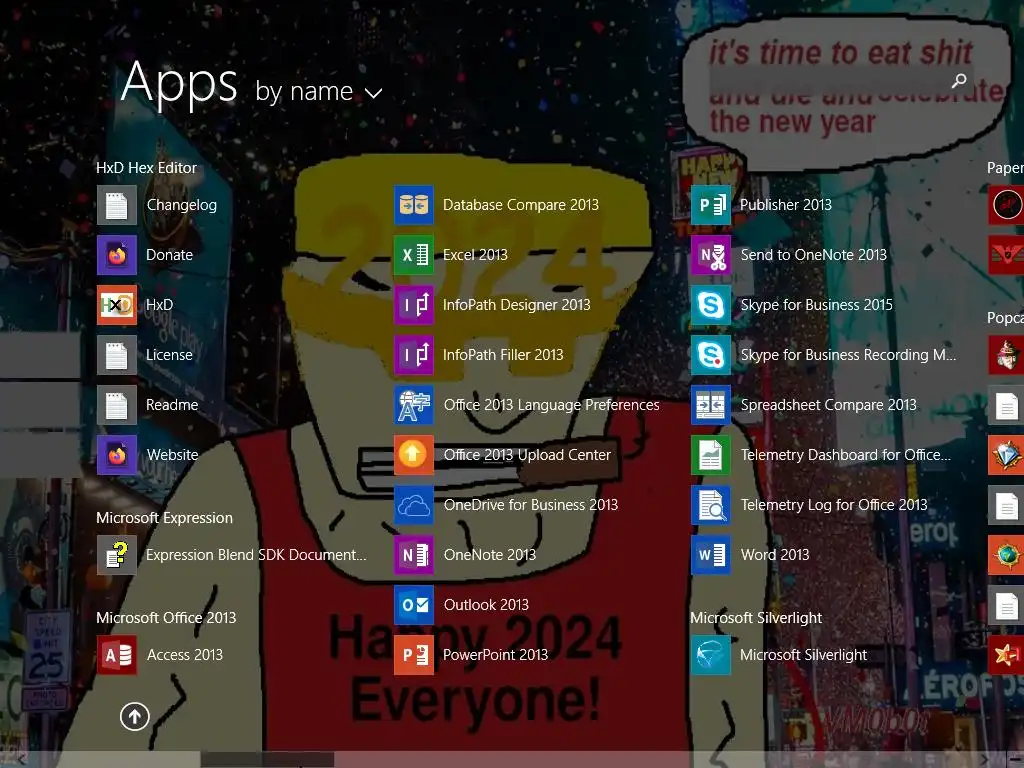Select the Microsoft Expression group header
This screenshot has width=1024, height=768.
165,518
